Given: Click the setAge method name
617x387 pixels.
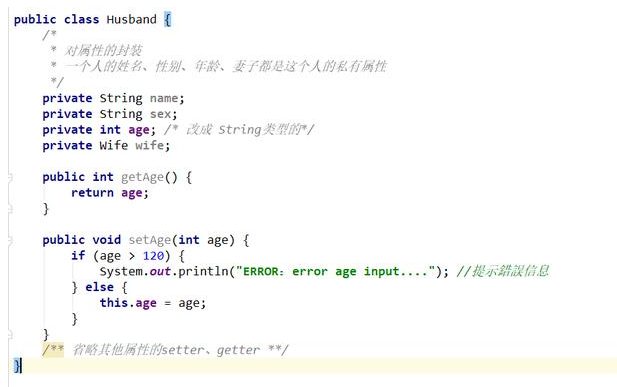Looking at the screenshot, I should pos(150,240).
